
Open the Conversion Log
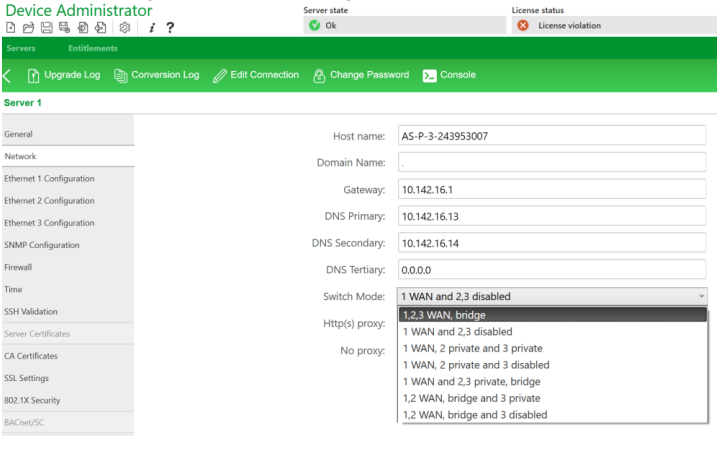[x=156, y=75]
